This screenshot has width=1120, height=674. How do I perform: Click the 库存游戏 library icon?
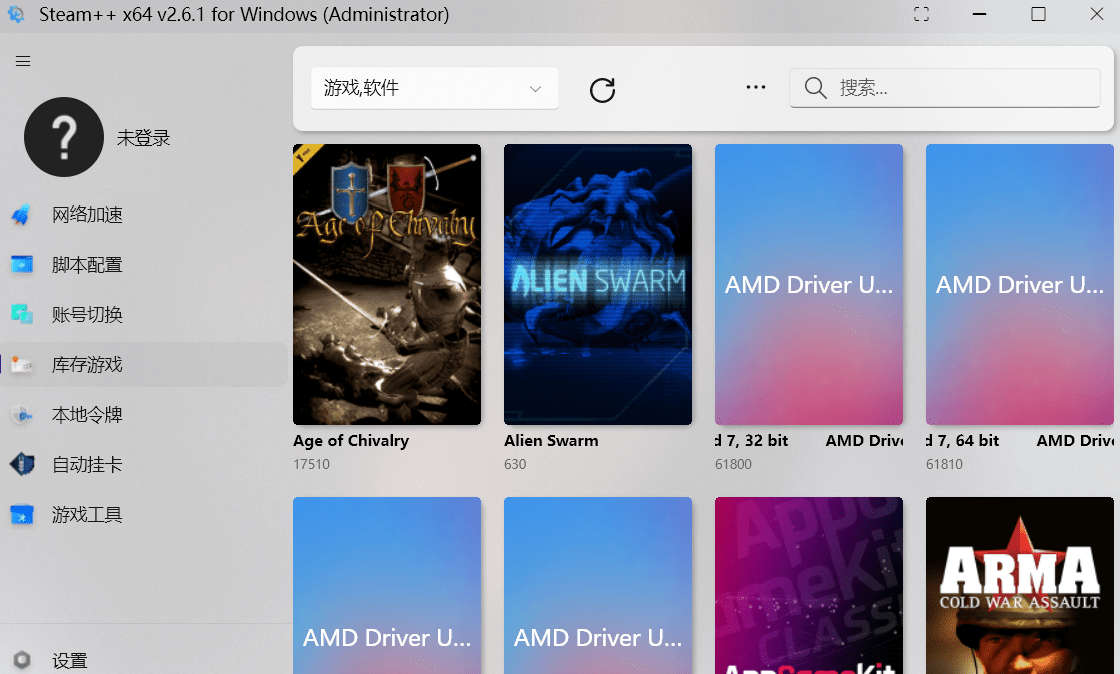tap(21, 365)
